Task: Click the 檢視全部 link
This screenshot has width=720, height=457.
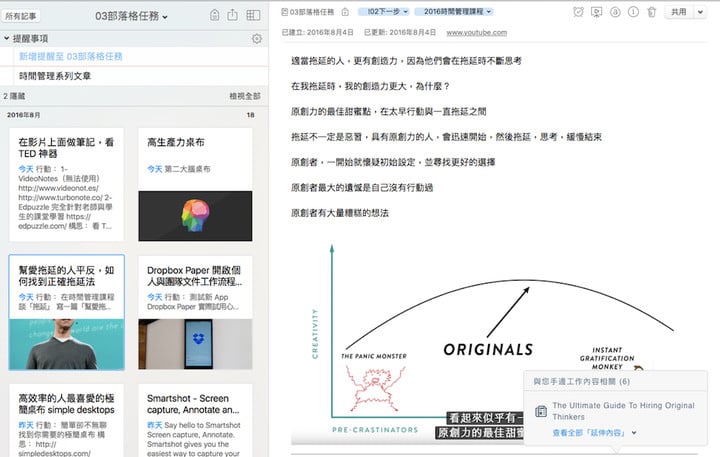Action: 245,96
